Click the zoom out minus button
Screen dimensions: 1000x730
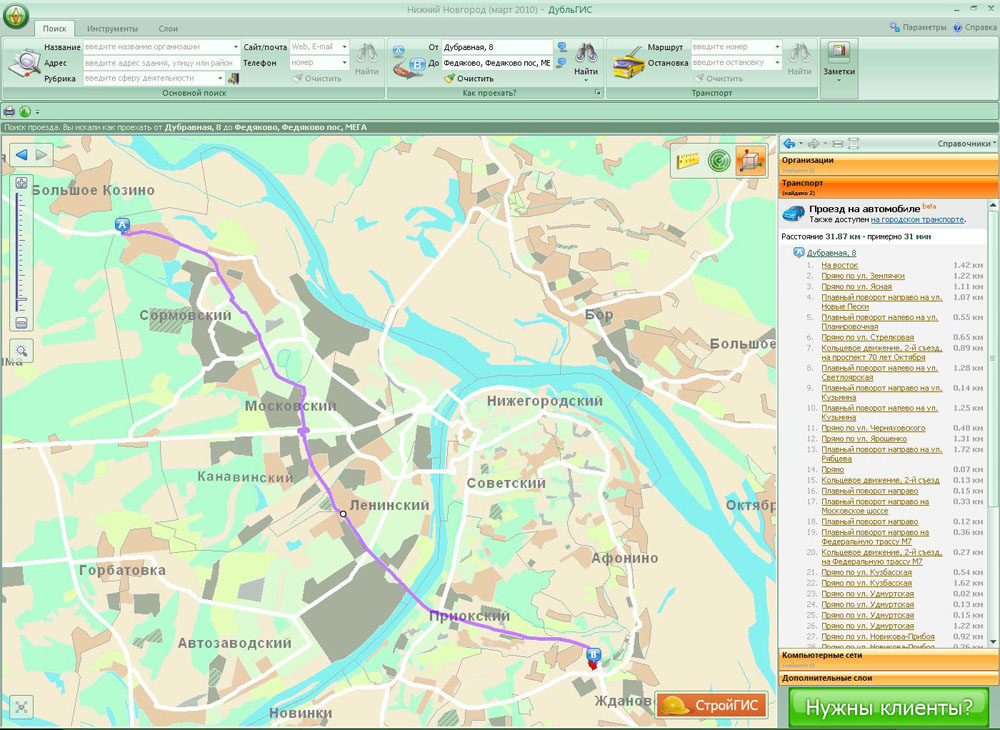[21, 323]
